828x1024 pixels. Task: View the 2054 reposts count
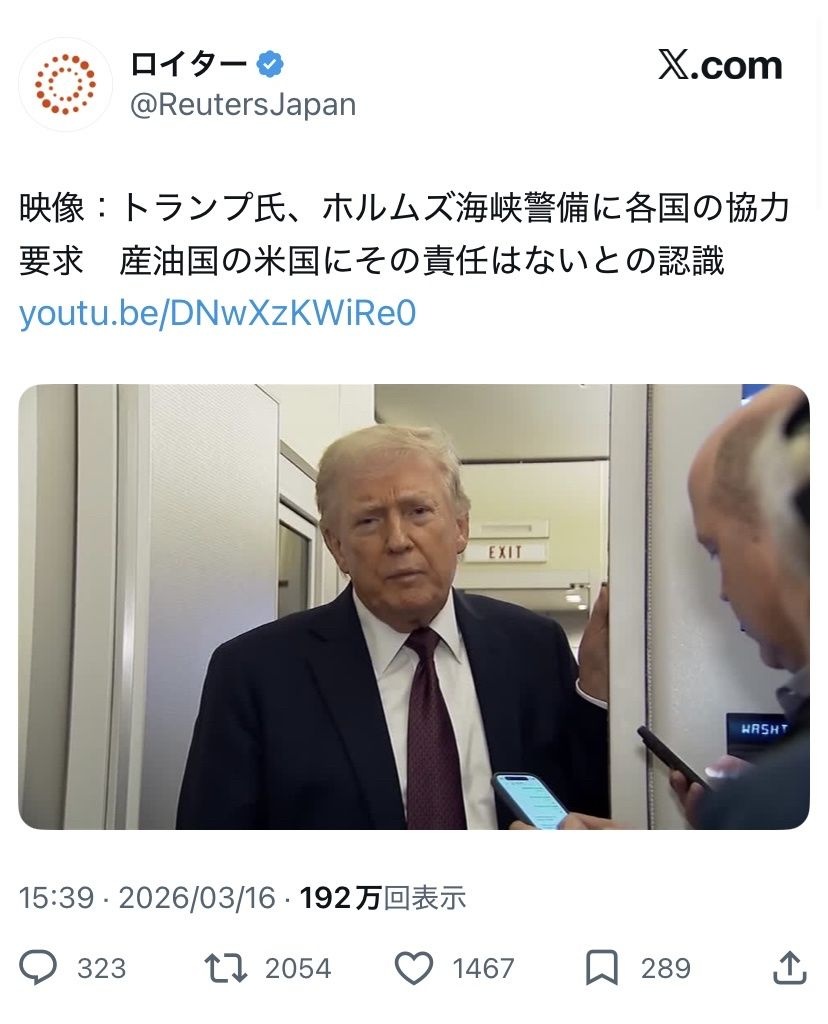[298, 968]
